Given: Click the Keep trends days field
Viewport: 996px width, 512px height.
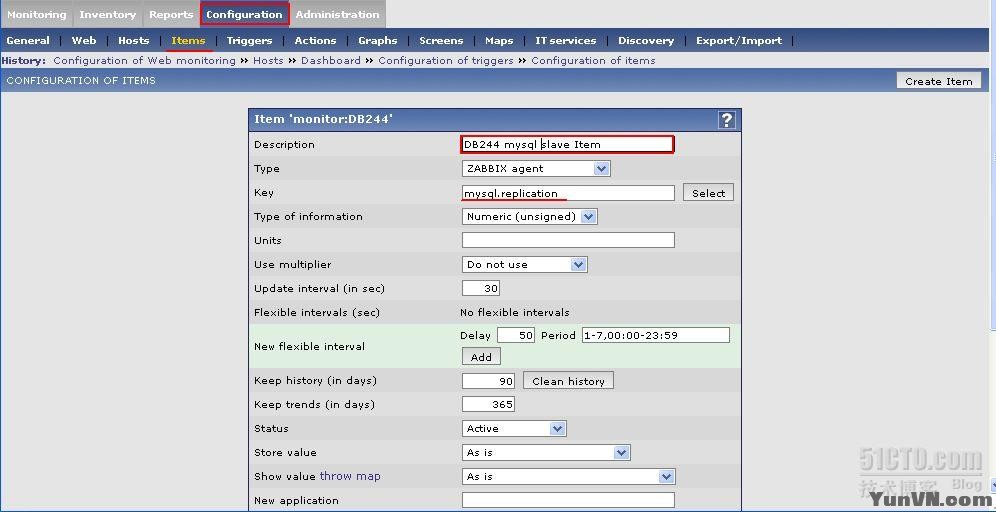Looking at the screenshot, I should coord(488,405).
